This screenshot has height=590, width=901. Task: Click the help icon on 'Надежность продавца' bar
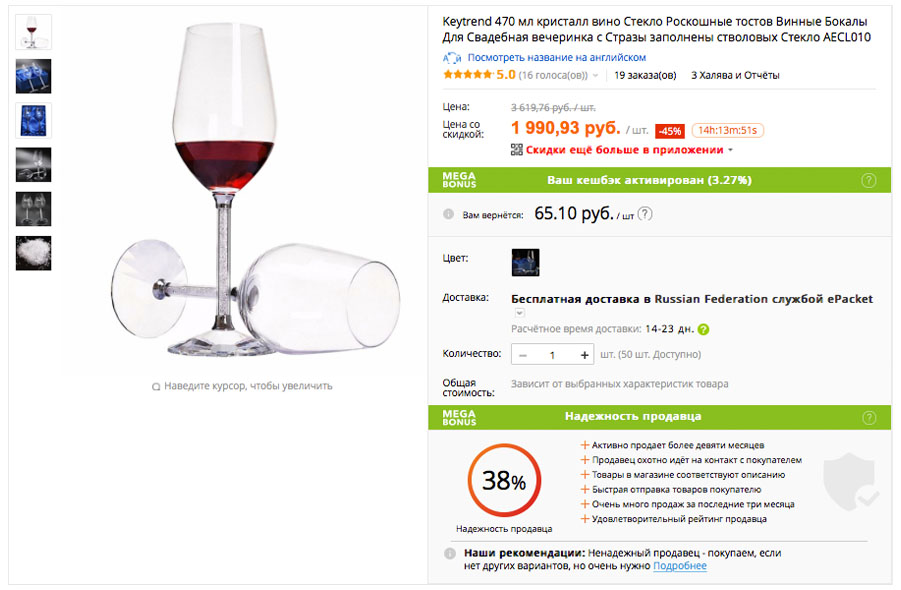click(x=869, y=417)
